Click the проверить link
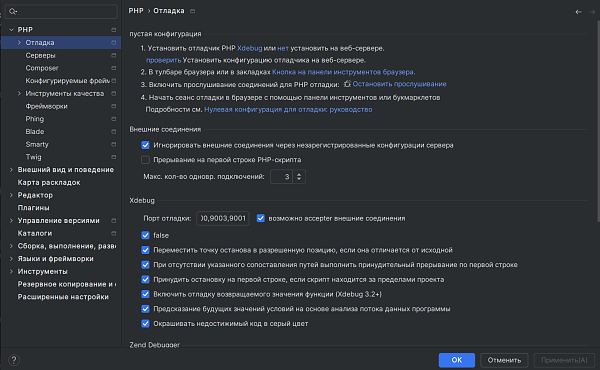Screen dimensions: 600x370 [x=163, y=60]
